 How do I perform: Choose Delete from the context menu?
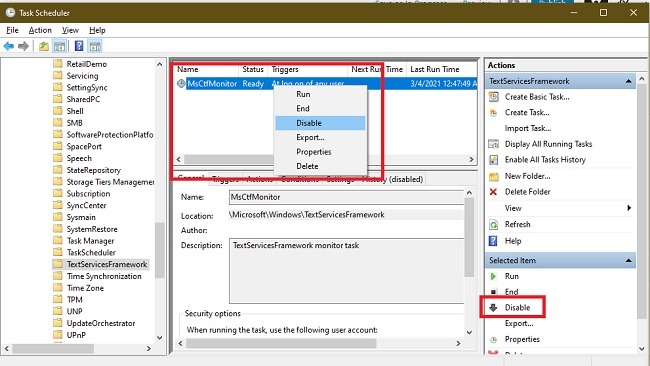click(320, 166)
